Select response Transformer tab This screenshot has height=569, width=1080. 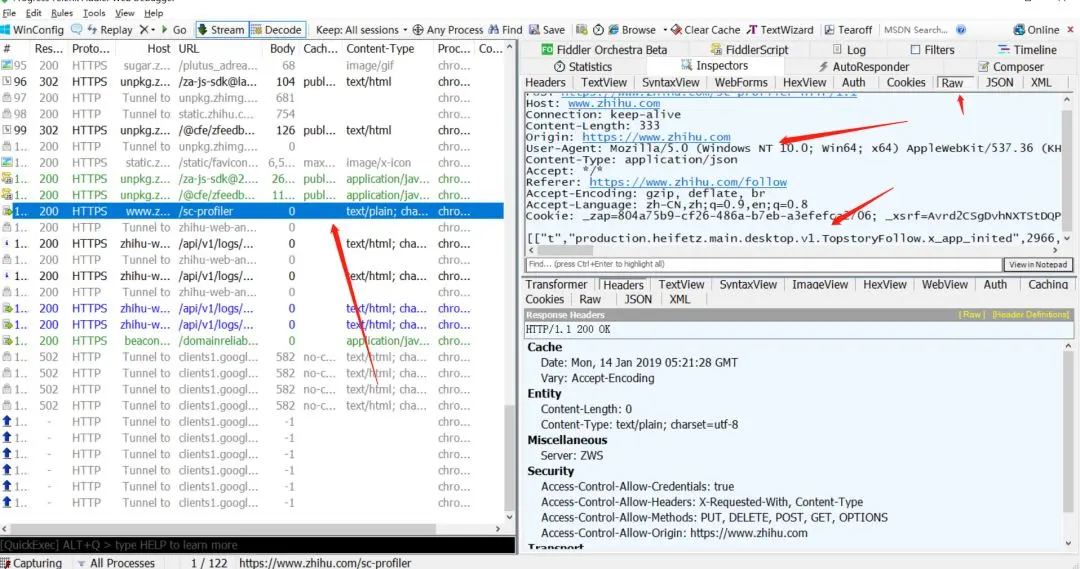pos(556,284)
